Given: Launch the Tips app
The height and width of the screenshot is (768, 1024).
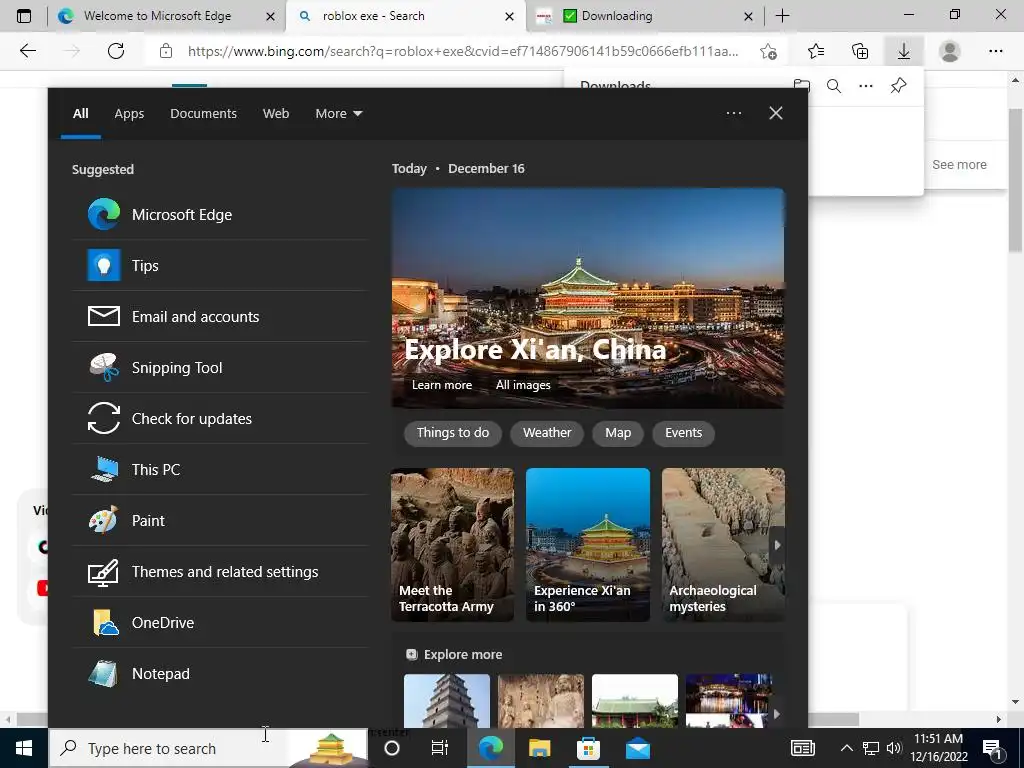Looking at the screenshot, I should 220,265.
